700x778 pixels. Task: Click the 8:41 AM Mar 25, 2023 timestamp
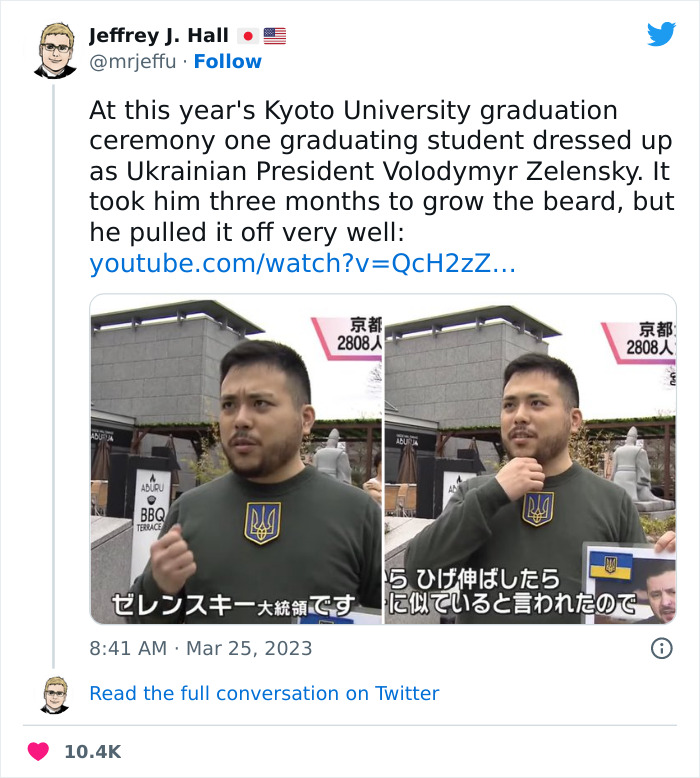coord(201,648)
